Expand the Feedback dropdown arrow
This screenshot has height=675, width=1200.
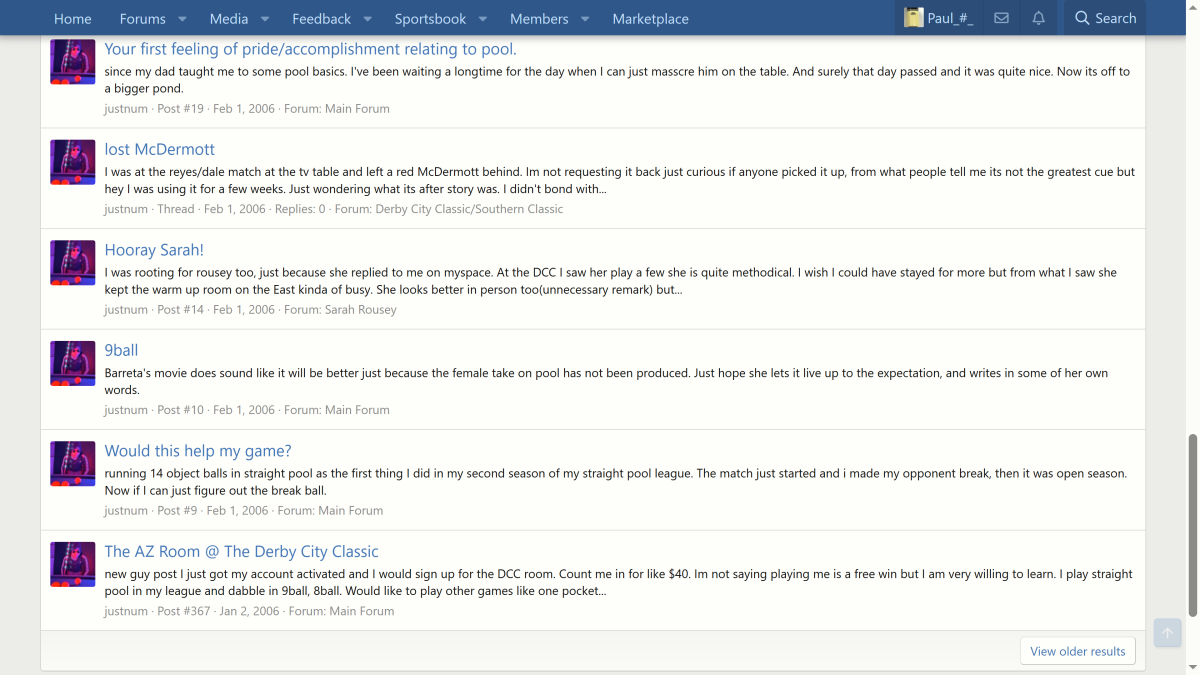coord(367,19)
